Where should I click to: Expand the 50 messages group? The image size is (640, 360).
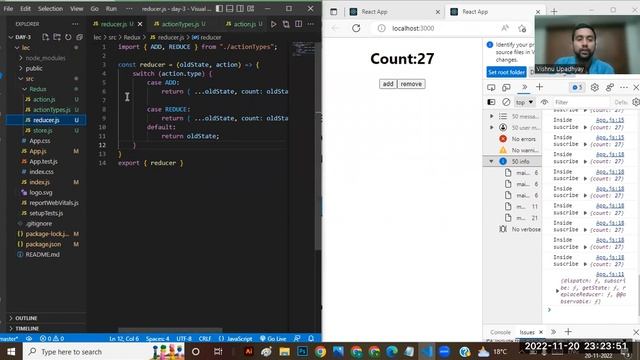(491, 116)
